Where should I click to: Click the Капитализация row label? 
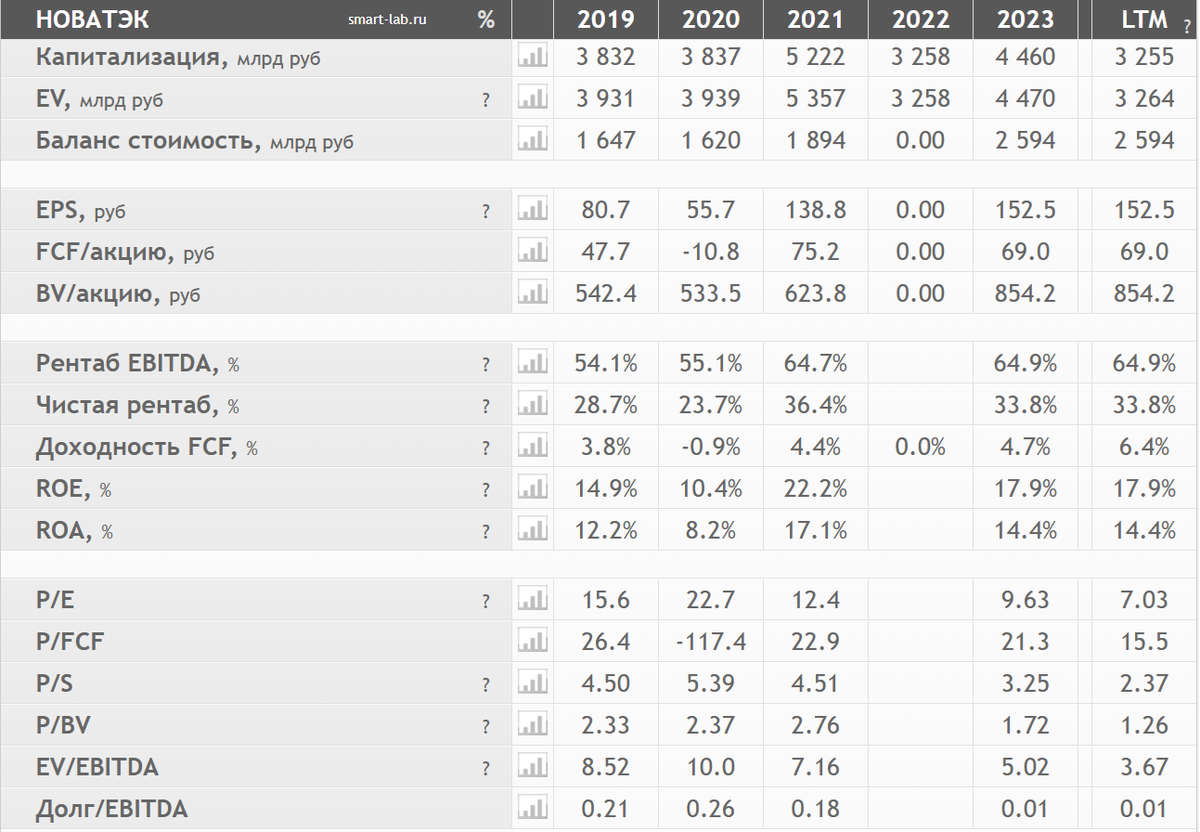(x=179, y=57)
